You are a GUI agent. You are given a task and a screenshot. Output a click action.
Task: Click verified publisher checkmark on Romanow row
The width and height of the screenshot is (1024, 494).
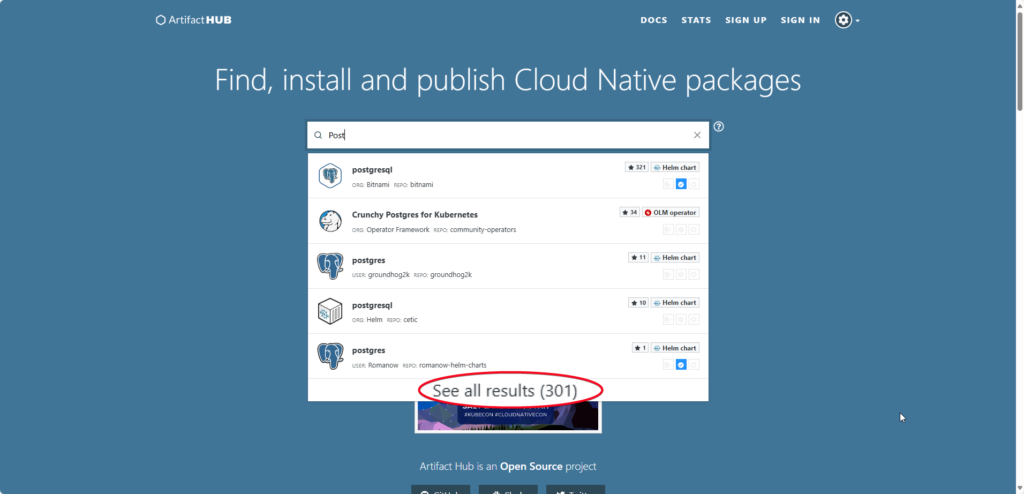680,365
